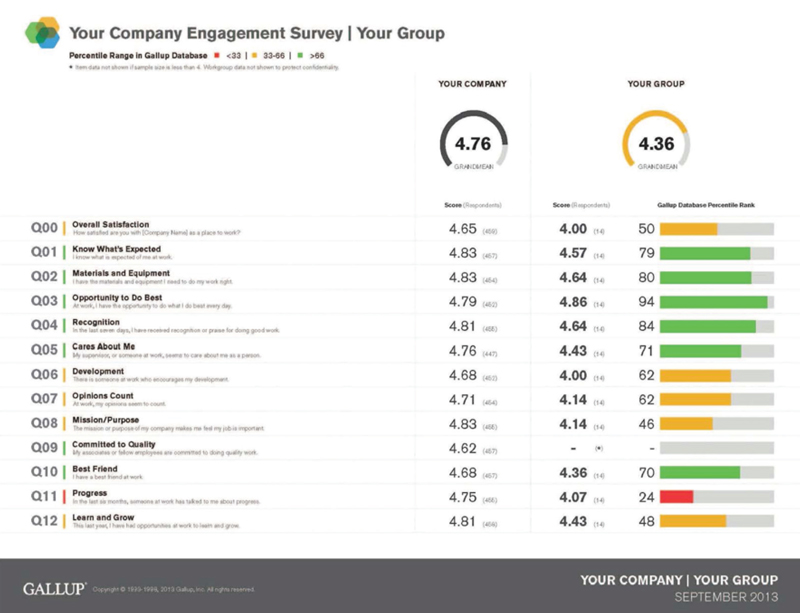Click the orange bar for Mission/Purpose
Image resolution: width=800 pixels, height=613 pixels.
click(x=686, y=424)
